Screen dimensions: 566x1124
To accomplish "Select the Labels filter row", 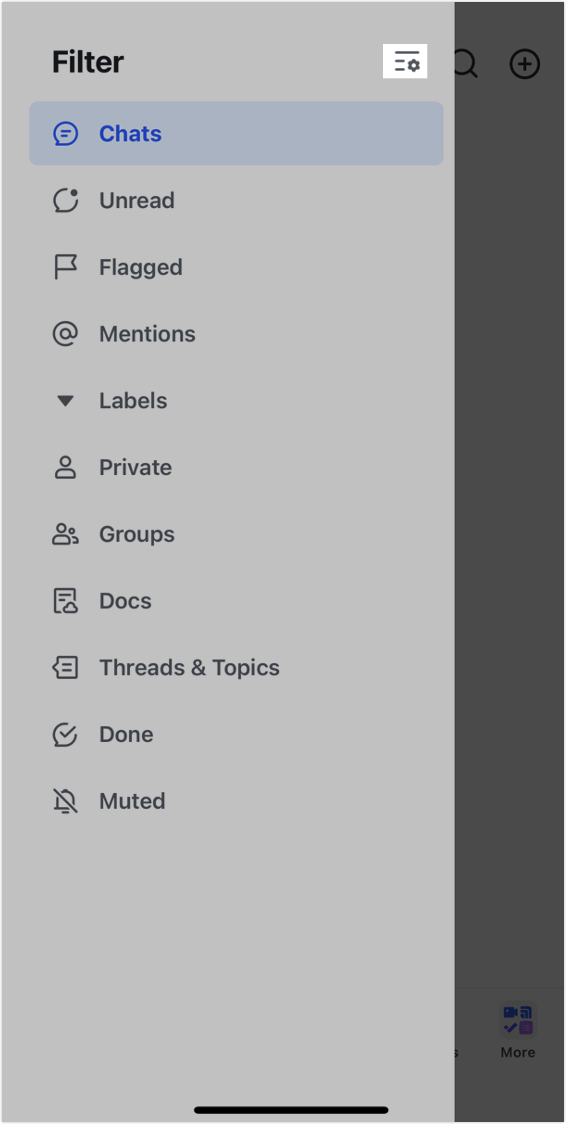I will point(236,401).
